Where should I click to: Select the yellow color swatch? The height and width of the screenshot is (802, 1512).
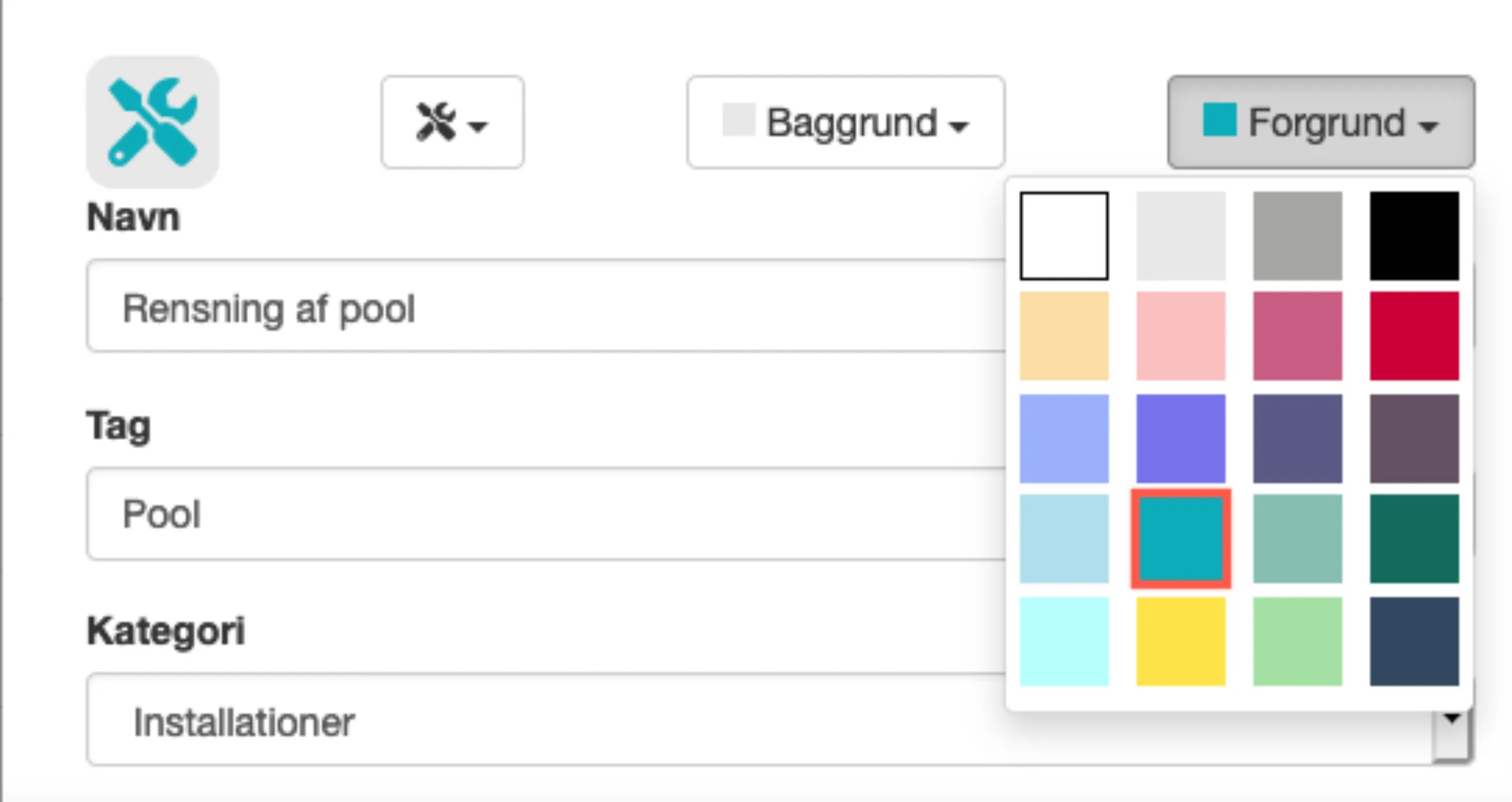[x=1180, y=641]
